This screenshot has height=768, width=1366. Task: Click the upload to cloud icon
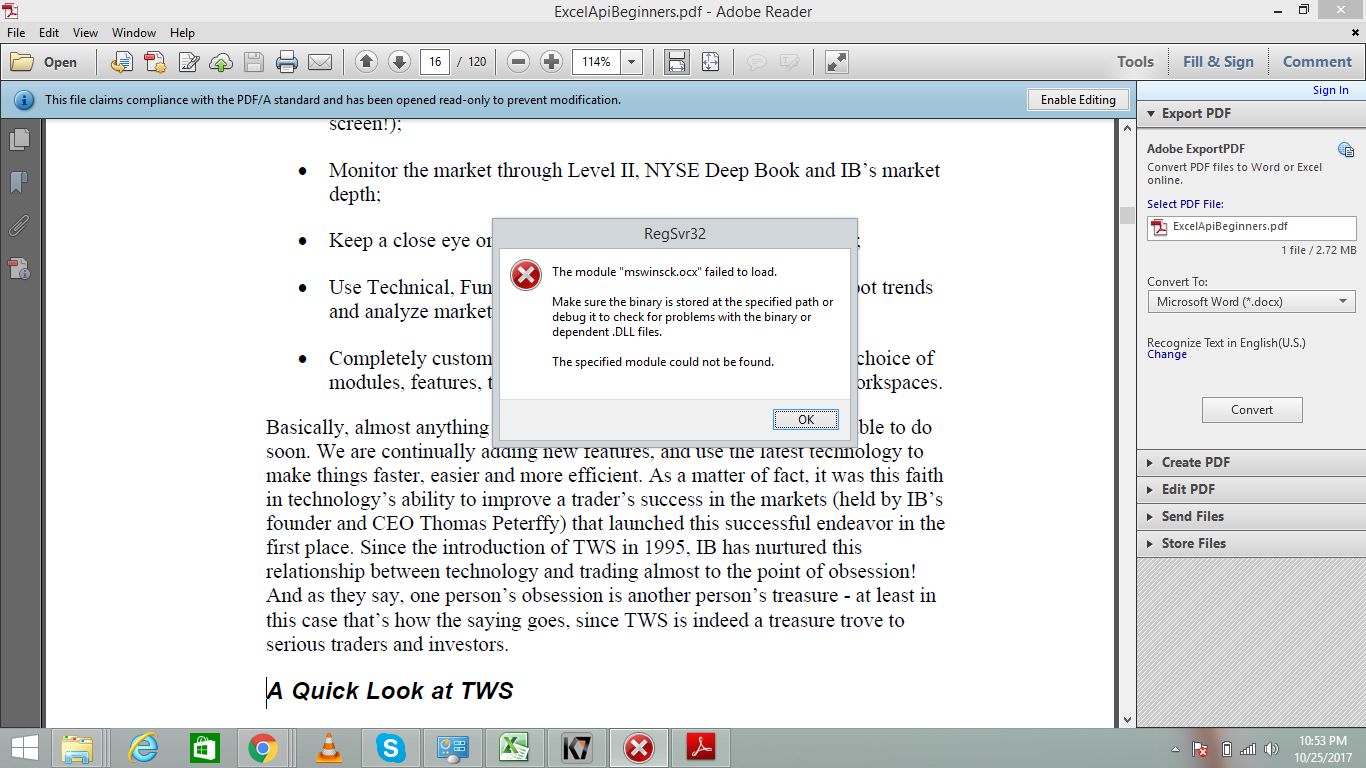221,62
